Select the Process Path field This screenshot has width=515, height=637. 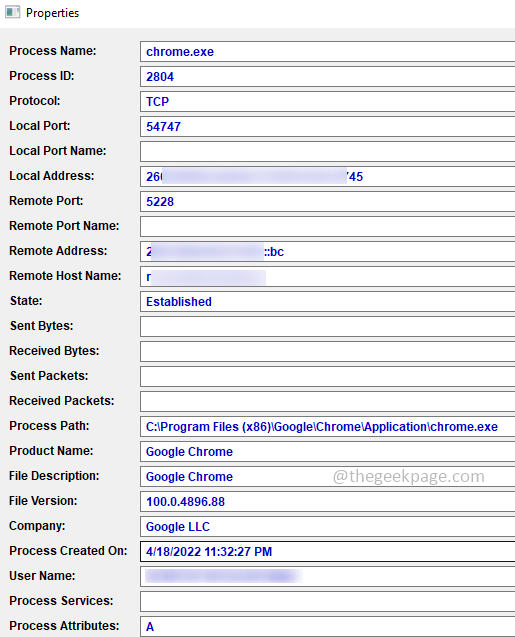click(x=327, y=427)
